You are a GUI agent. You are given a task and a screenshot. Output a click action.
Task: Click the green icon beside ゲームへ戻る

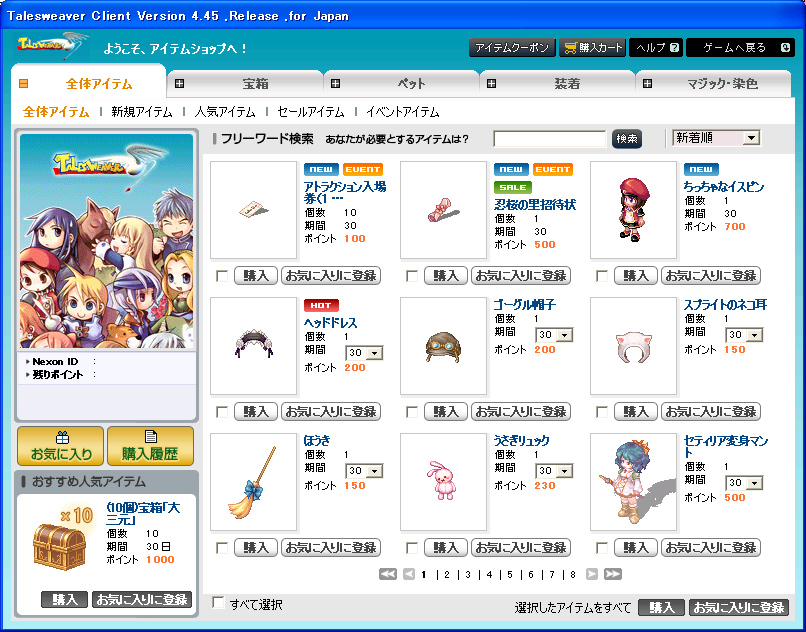tap(785, 48)
